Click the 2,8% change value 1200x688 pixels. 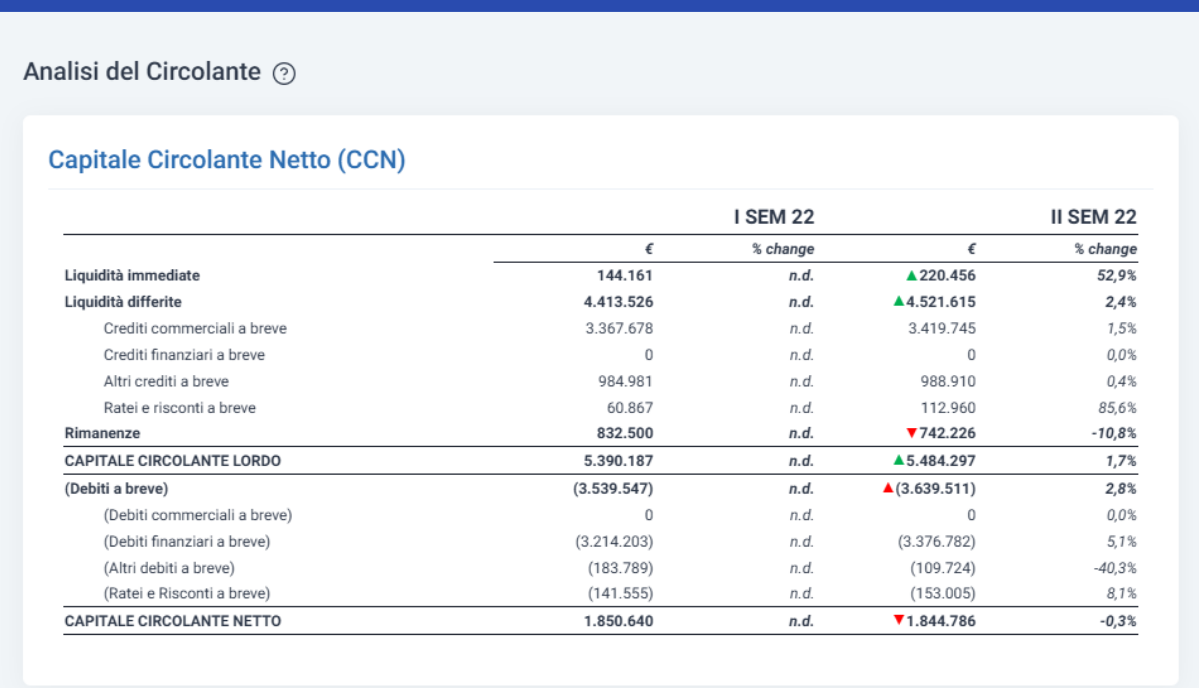pyautogui.click(x=1122, y=489)
